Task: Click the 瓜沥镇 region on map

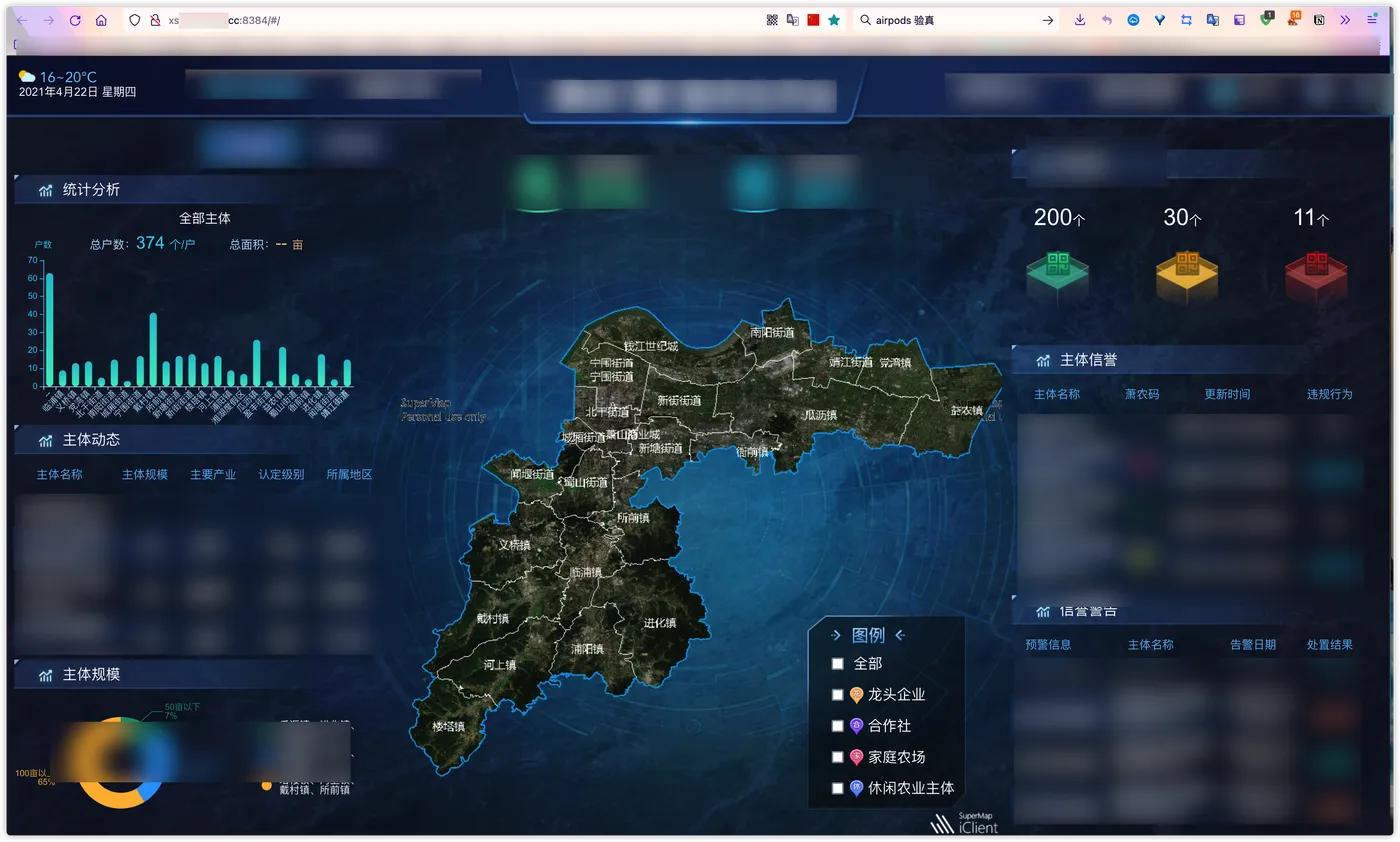Action: [x=820, y=415]
